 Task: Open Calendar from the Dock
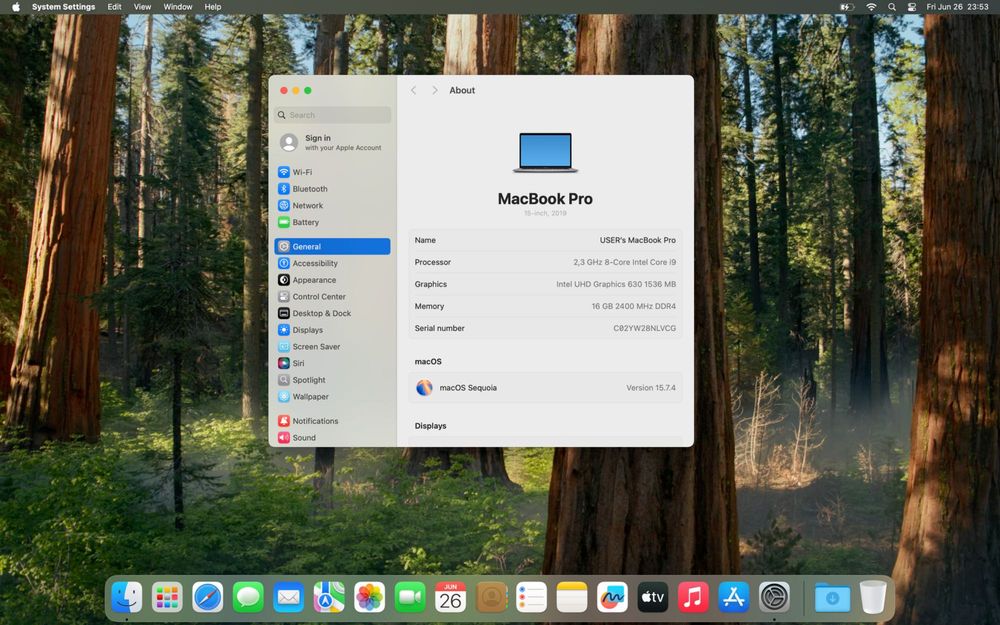coord(450,598)
